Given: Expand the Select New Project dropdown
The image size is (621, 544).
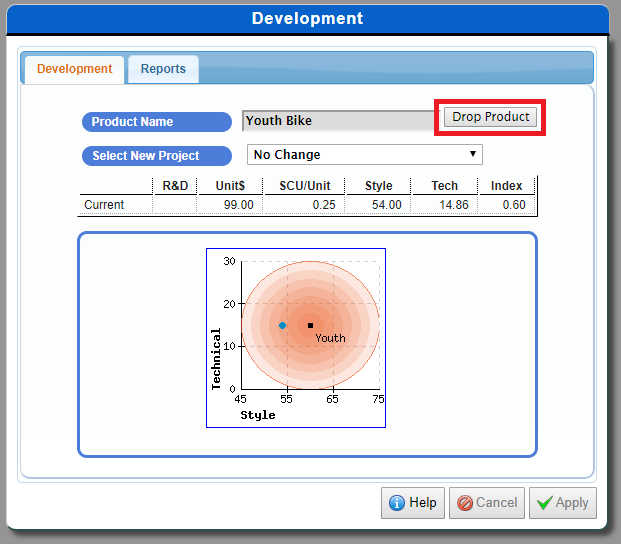Looking at the screenshot, I should pos(365,155).
